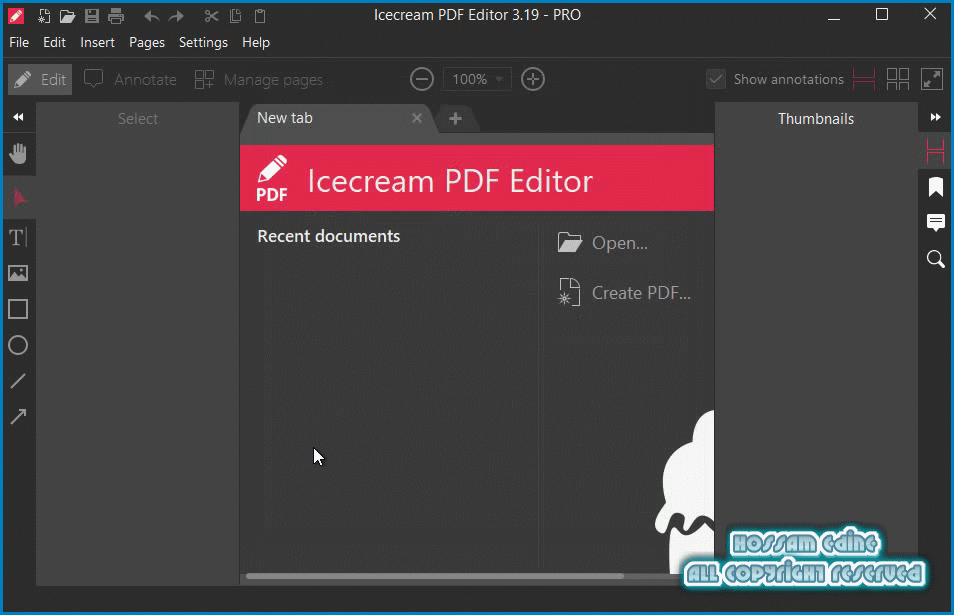This screenshot has width=954, height=615.
Task: Select the Arrow drawing tool
Action: pyautogui.click(x=18, y=417)
